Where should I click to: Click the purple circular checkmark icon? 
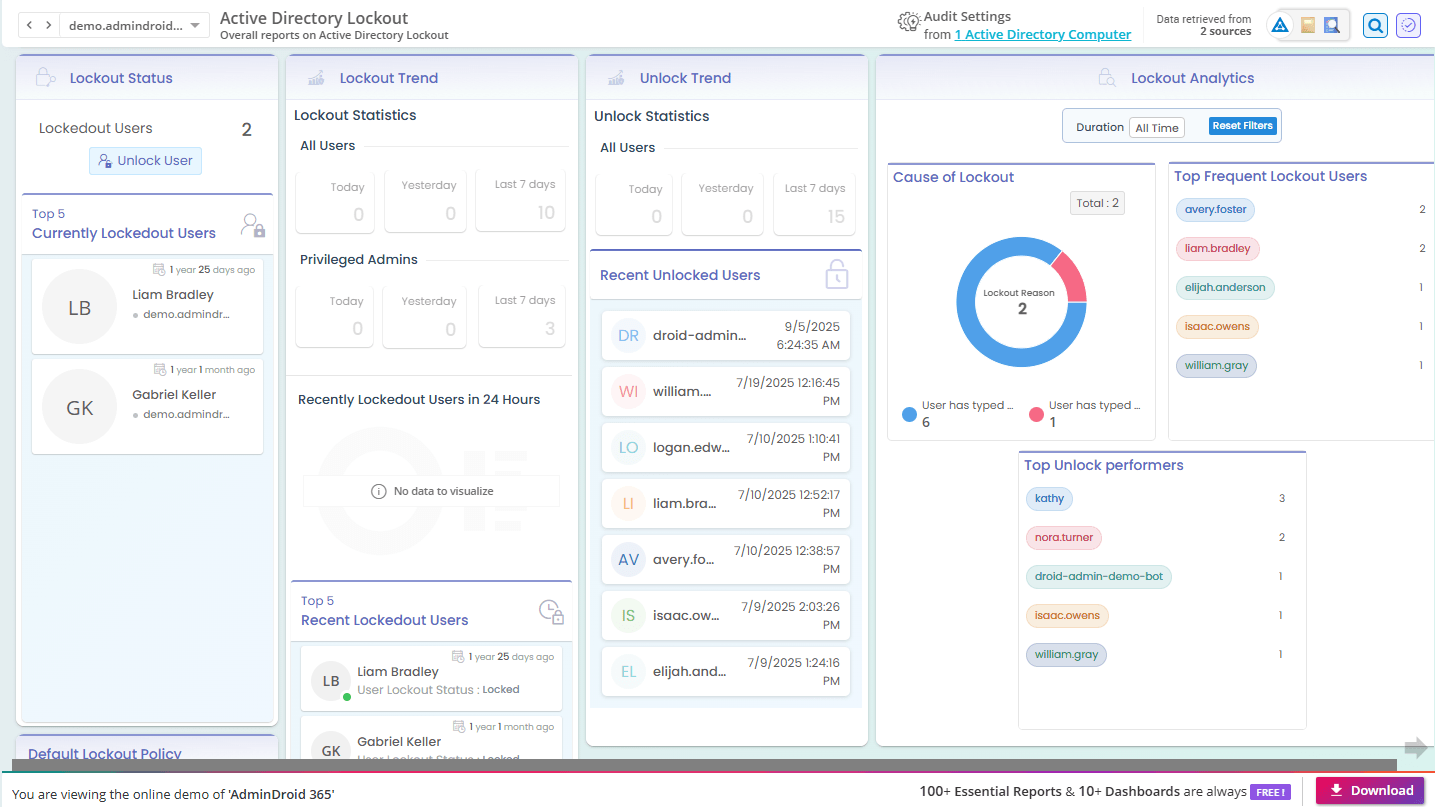tap(1408, 26)
